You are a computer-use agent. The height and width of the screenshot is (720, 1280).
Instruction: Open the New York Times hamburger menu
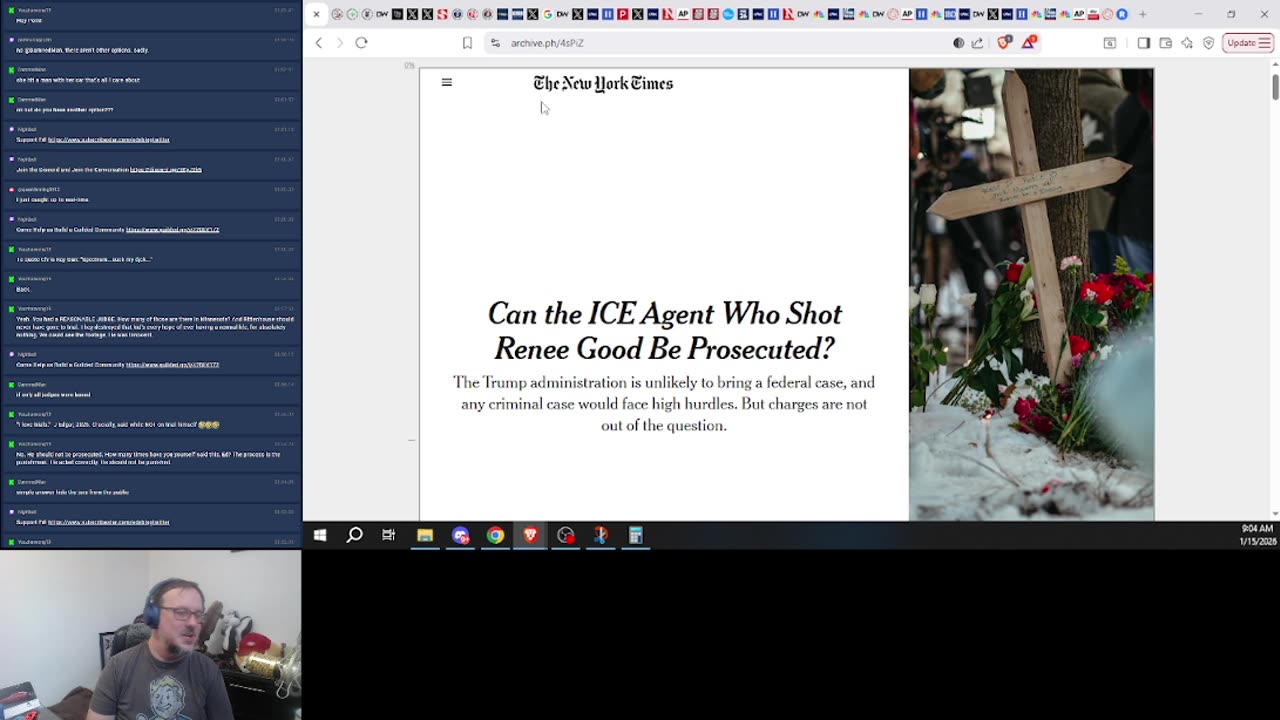click(447, 83)
